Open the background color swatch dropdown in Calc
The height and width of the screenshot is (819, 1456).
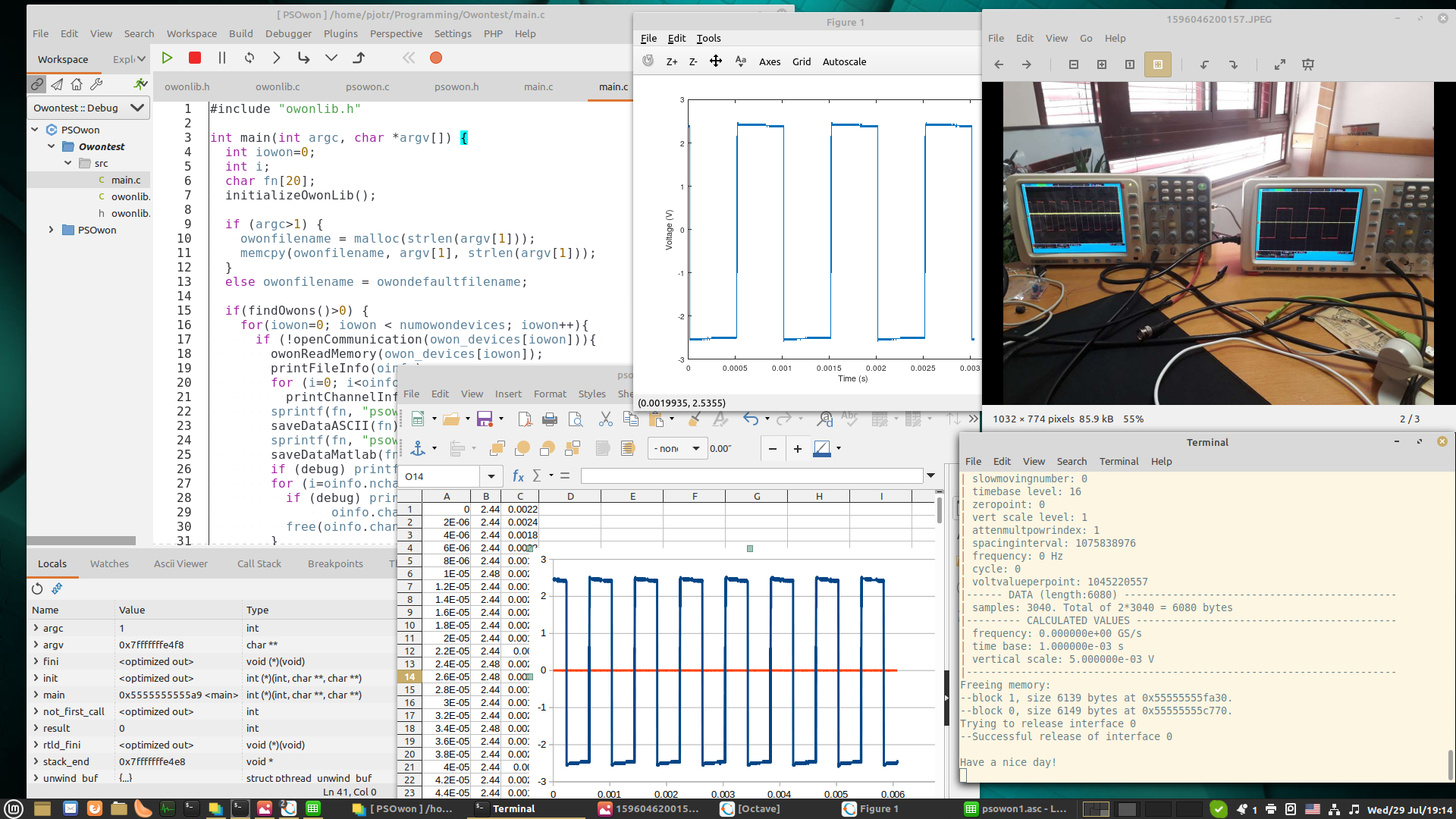837,448
